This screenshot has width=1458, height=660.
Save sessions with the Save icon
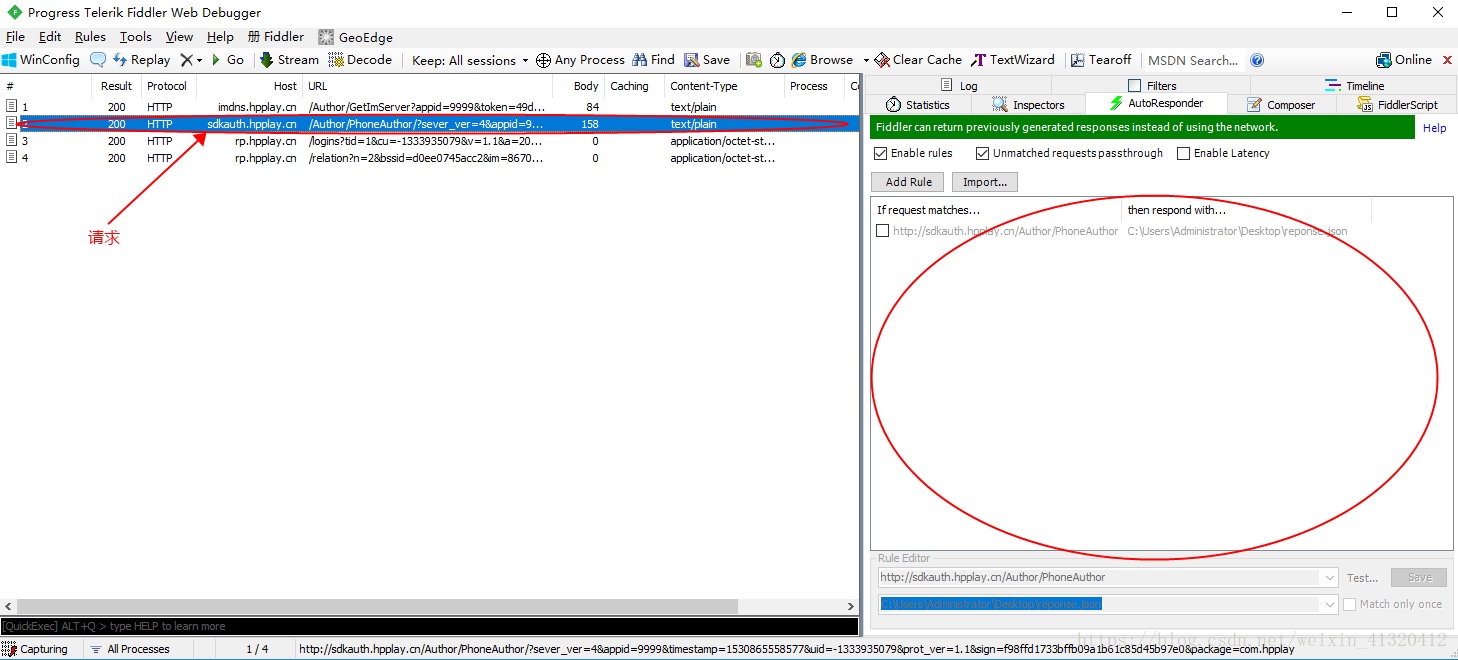tap(708, 60)
